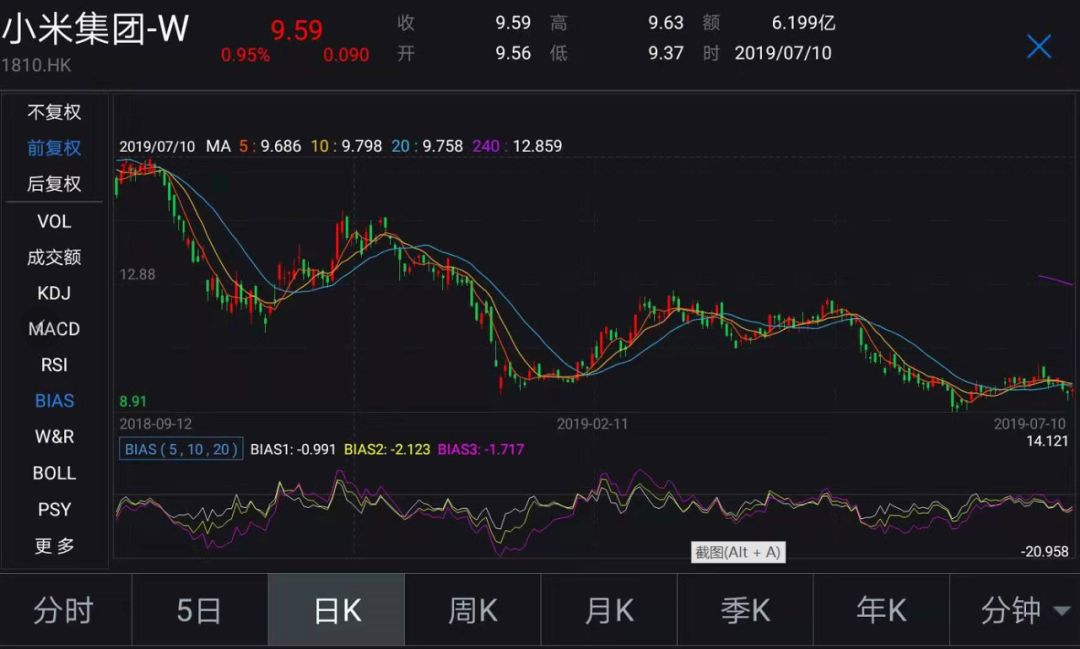Select the BIAS indicator
The height and width of the screenshot is (649, 1080).
pos(54,401)
